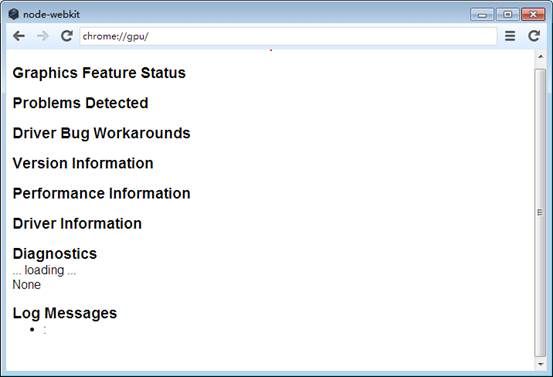Image resolution: width=553 pixels, height=377 pixels.
Task: Reload page with left refresh icon
Action: click(x=67, y=36)
